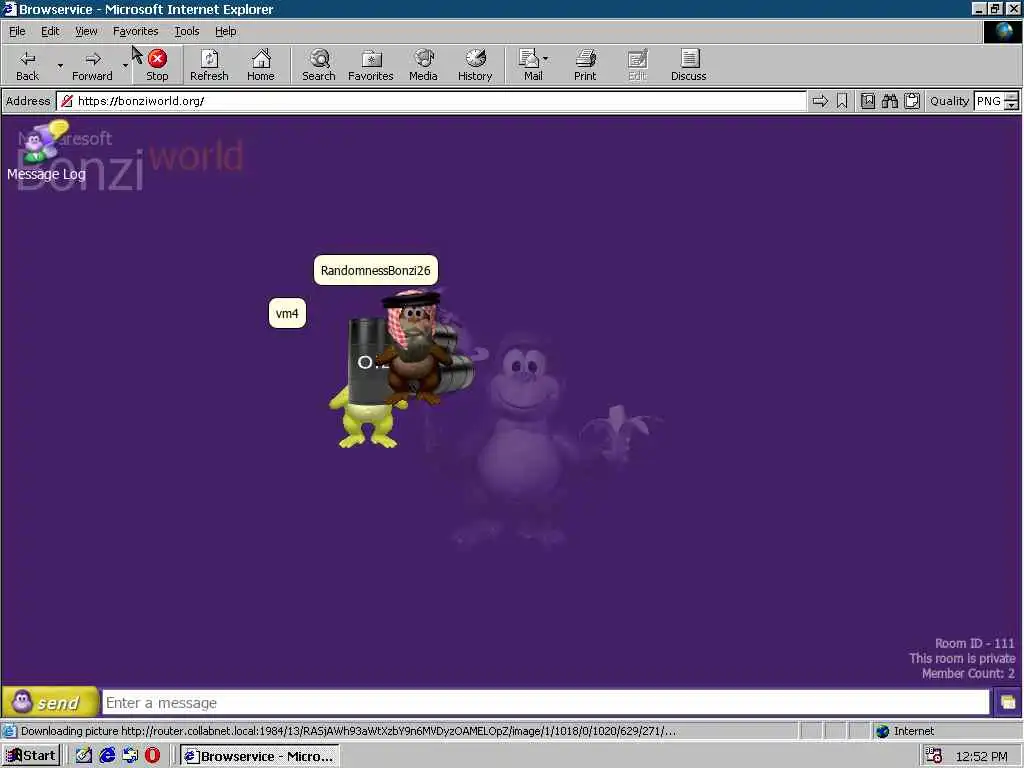Click the taskbar clock 12:52 PM
This screenshot has width=1024, height=768.
982,756
